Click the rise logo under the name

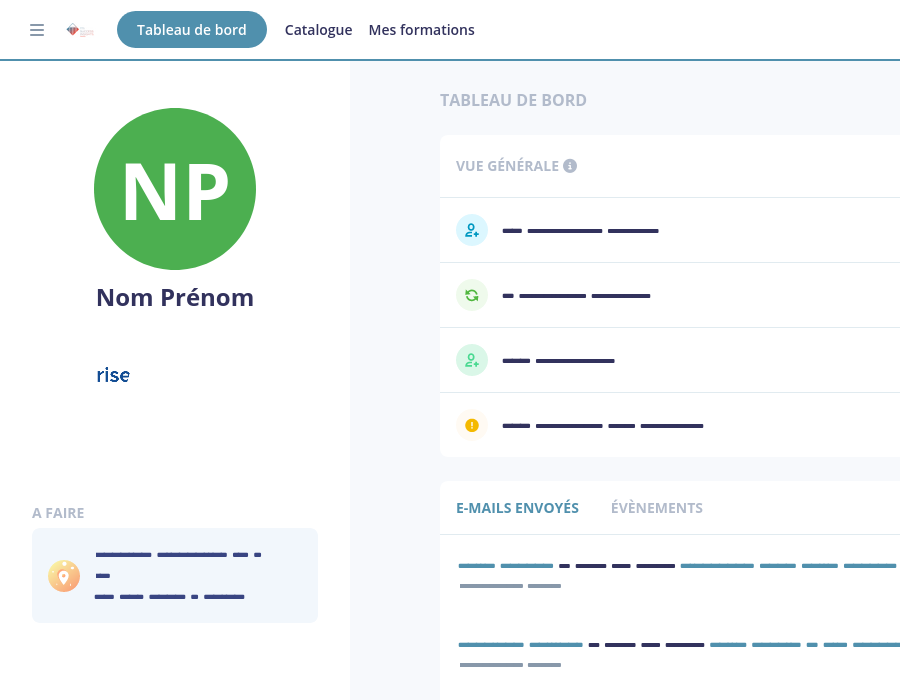pyautogui.click(x=113, y=375)
